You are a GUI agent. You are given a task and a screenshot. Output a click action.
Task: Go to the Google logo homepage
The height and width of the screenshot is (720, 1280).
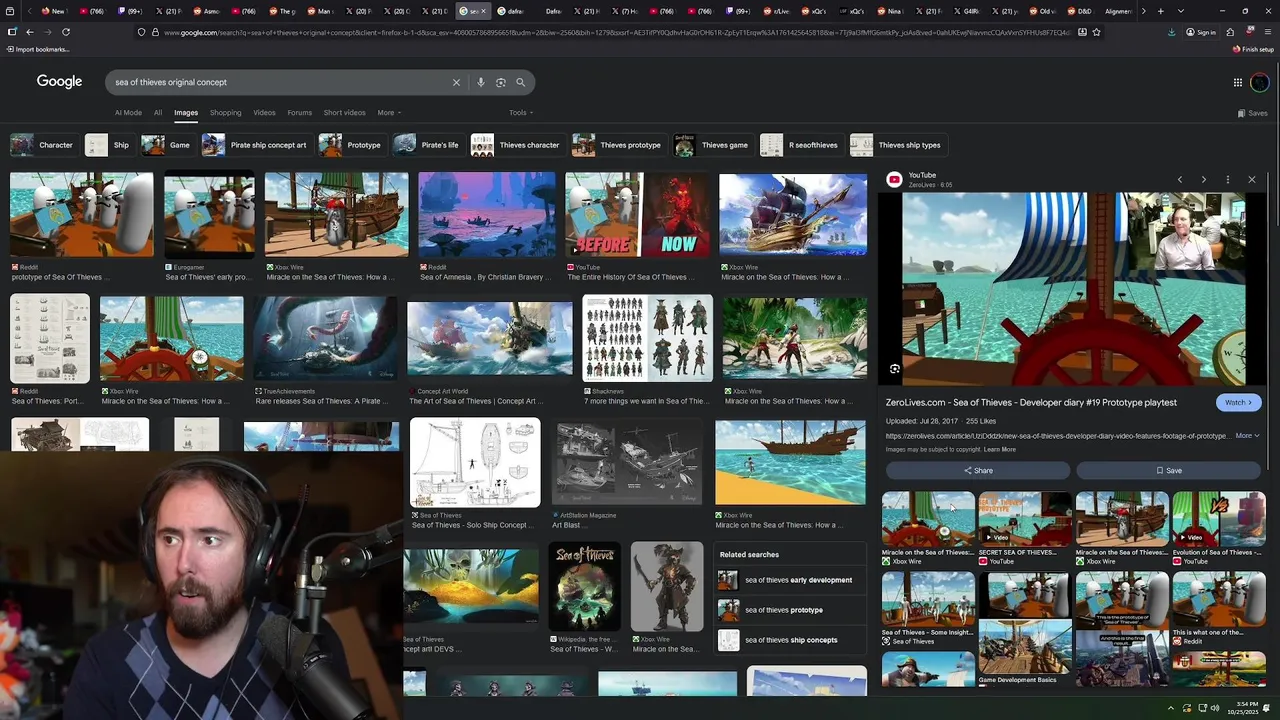pyautogui.click(x=59, y=82)
